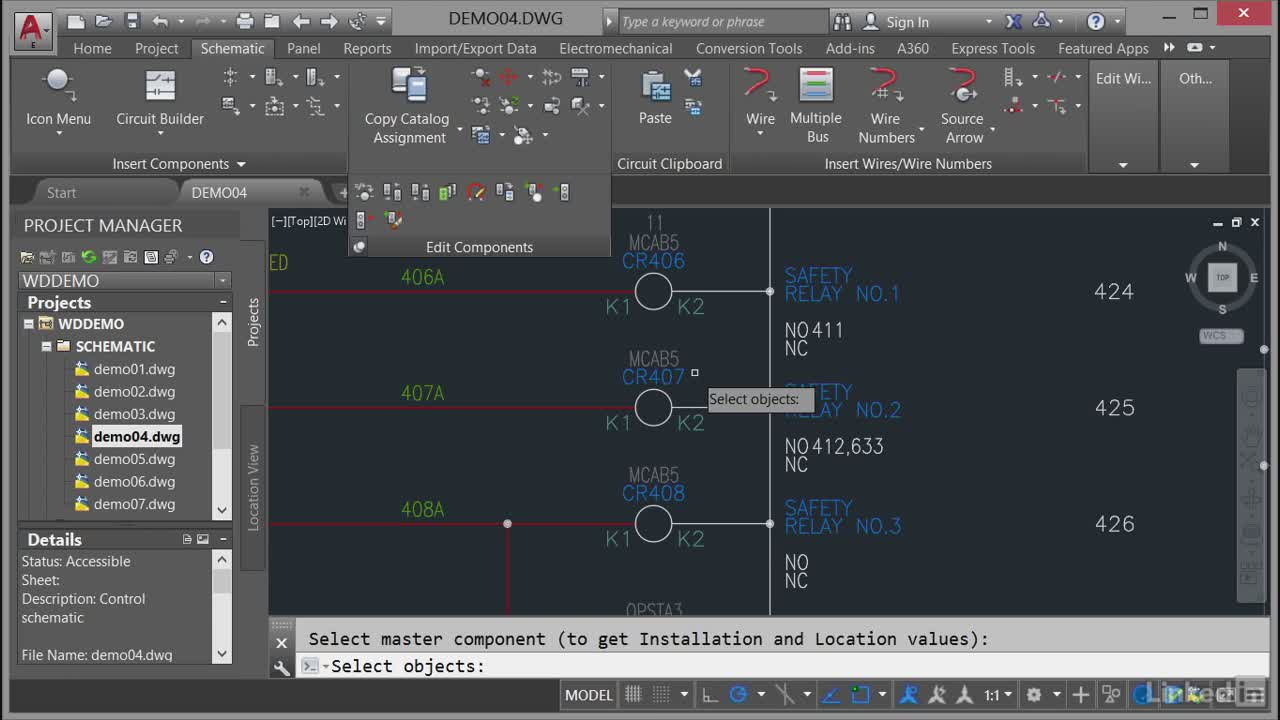Pin the Edit Components flyout panel
The height and width of the screenshot is (720, 1280).
(360, 247)
